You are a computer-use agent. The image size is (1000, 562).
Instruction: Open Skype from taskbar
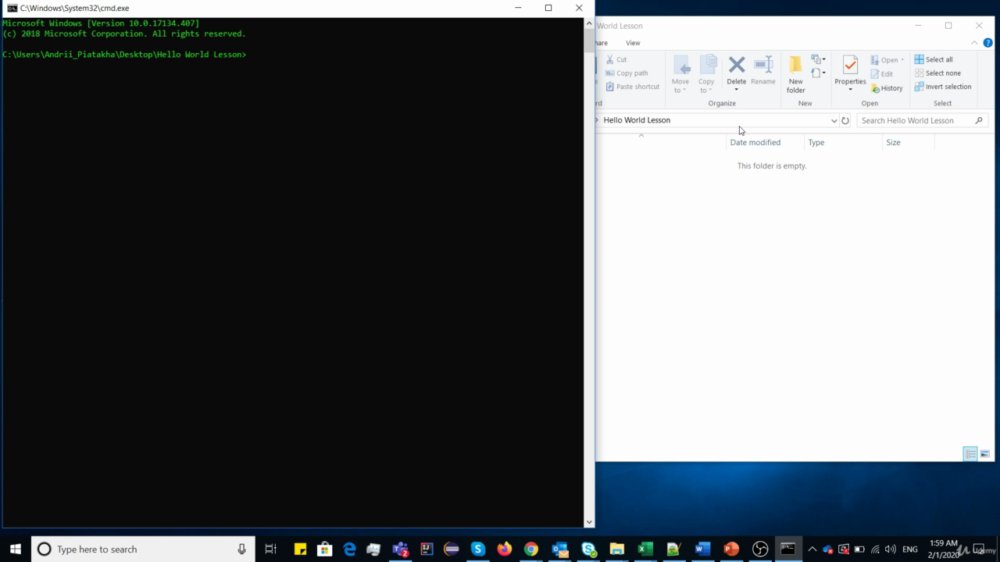(x=478, y=549)
